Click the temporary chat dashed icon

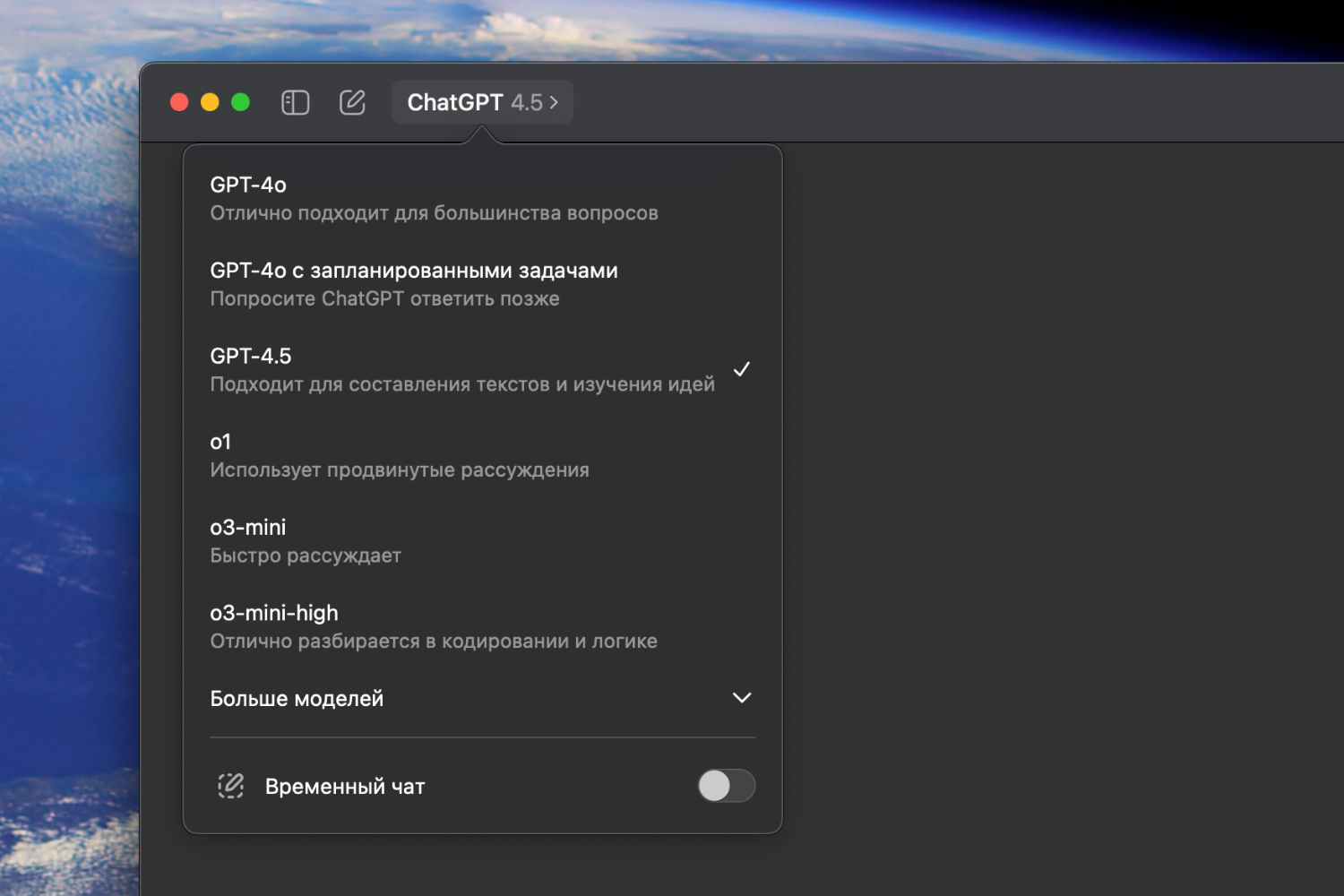[x=230, y=786]
